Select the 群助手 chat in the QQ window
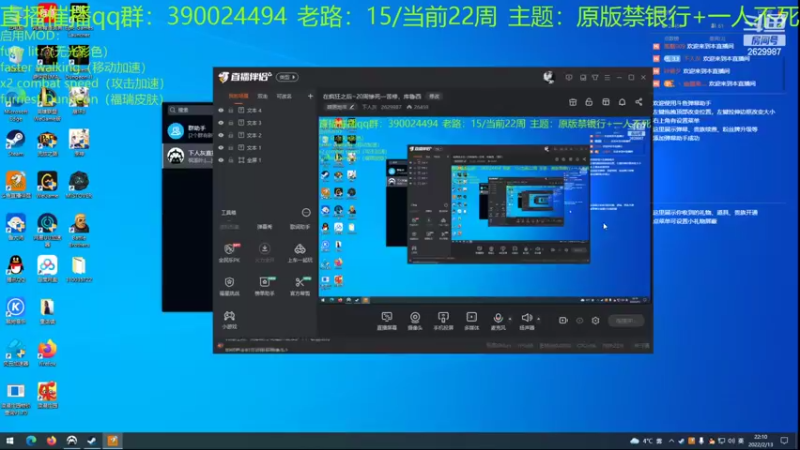The width and height of the screenshot is (800, 450). pyautogui.click(x=188, y=131)
